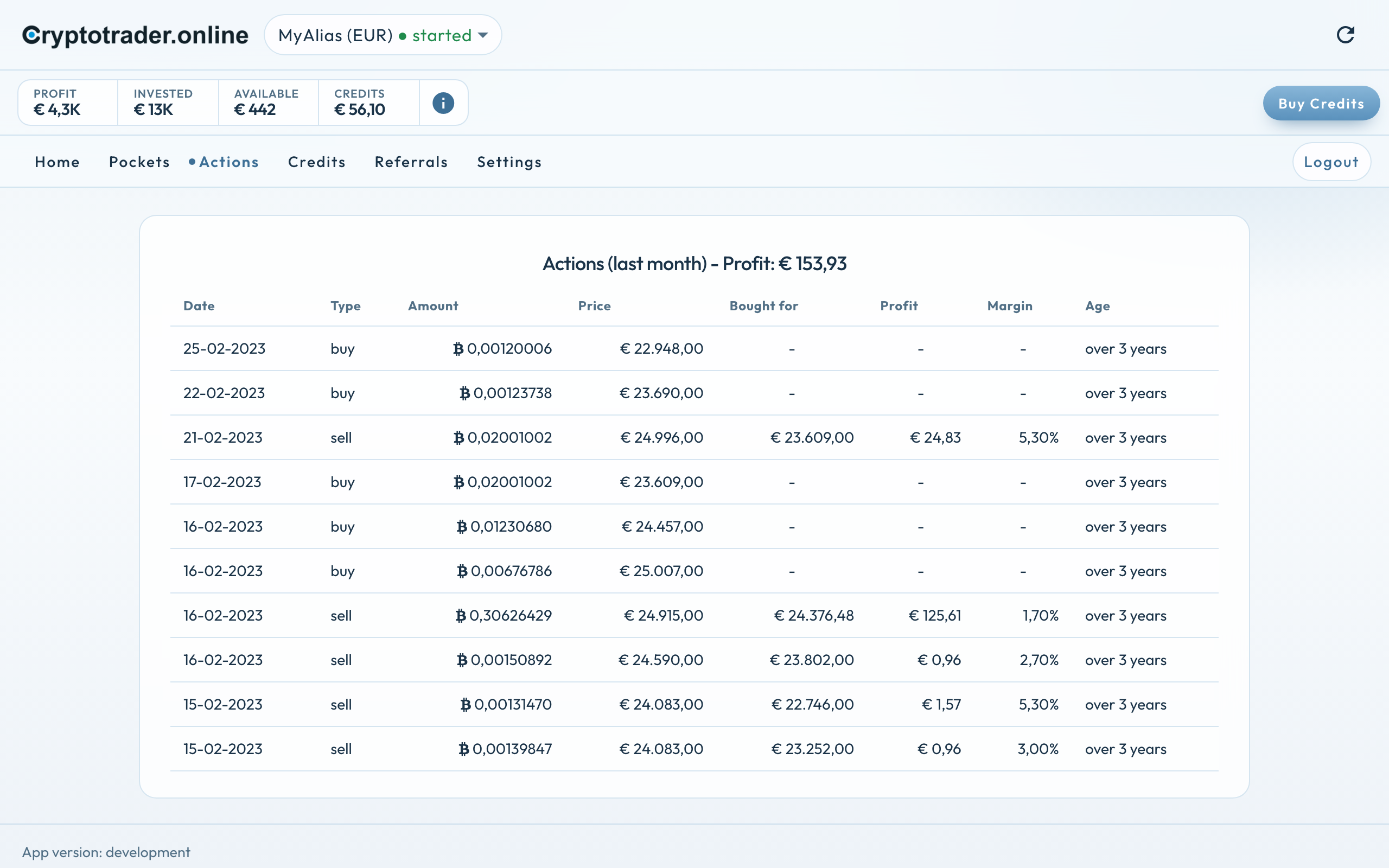Viewport: 1389px width, 868px height.
Task: Click the profit value € 125,61
Action: click(935, 615)
